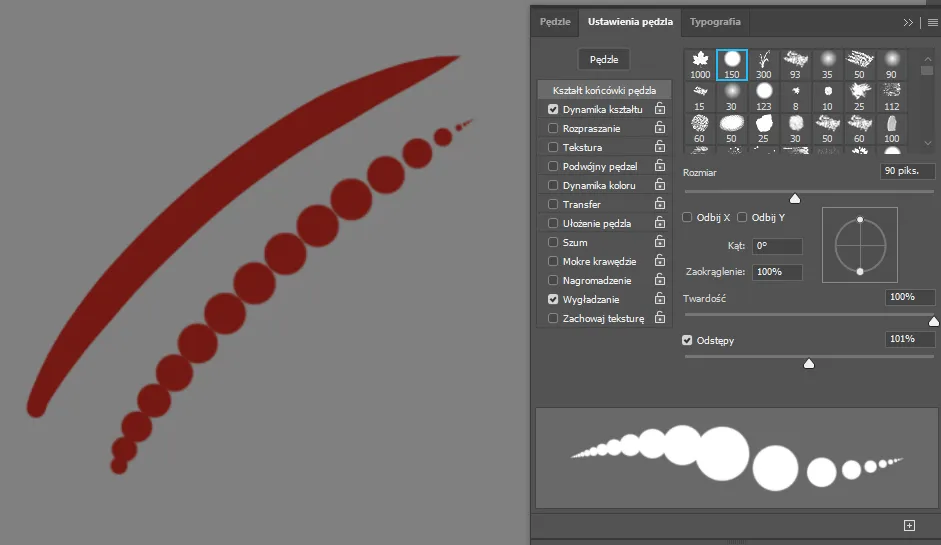
Task: Disable the Dynamika kształtu checkbox
Action: coord(553,109)
